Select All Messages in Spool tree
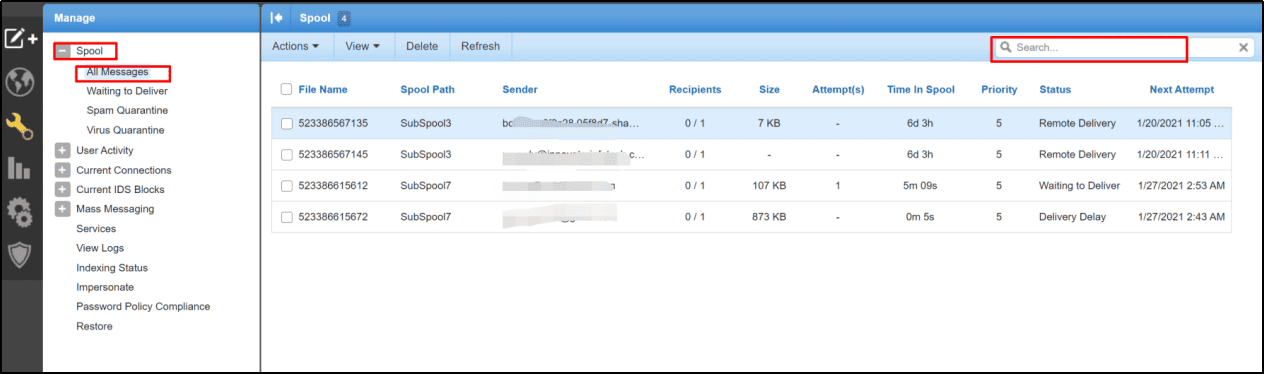This screenshot has height=374, width=1264. pos(117,72)
